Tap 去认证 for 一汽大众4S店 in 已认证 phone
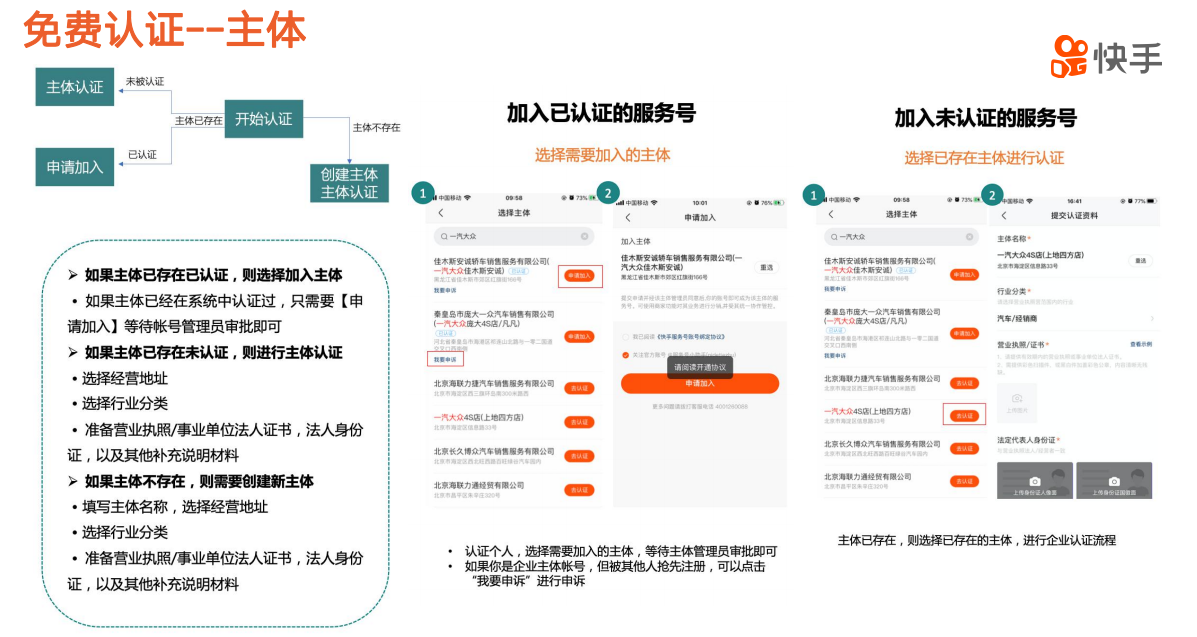Image resolution: width=1197 pixels, height=637 pixels. [579, 422]
